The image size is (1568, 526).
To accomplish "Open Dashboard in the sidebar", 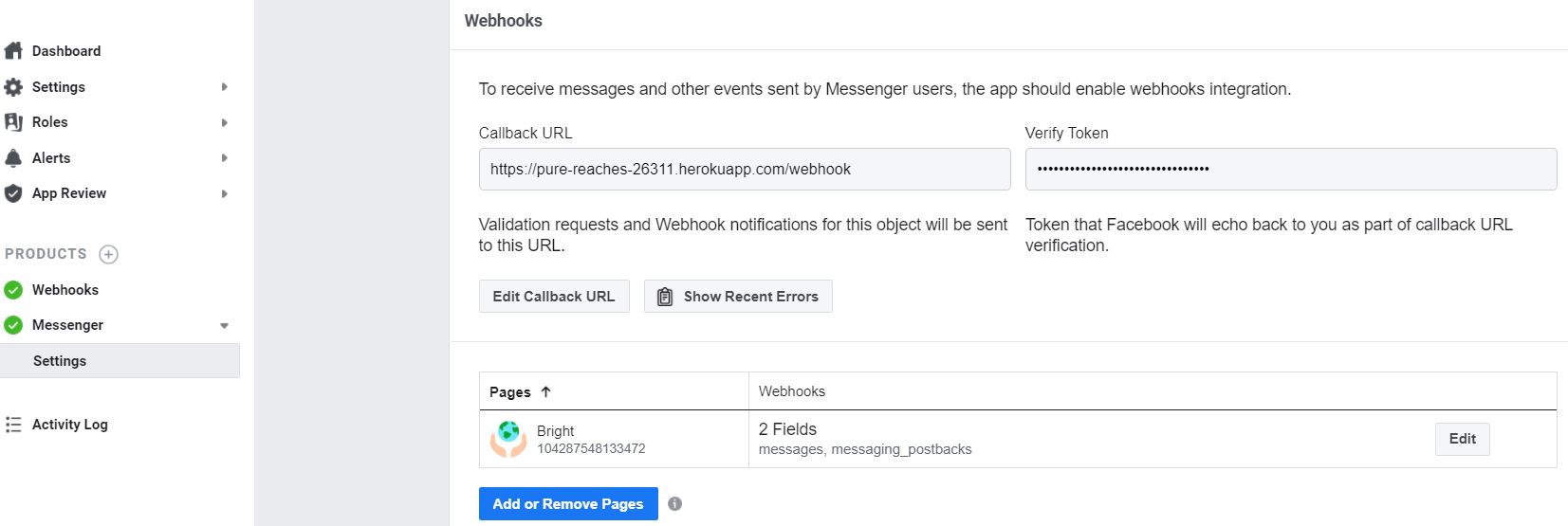I will click(66, 51).
